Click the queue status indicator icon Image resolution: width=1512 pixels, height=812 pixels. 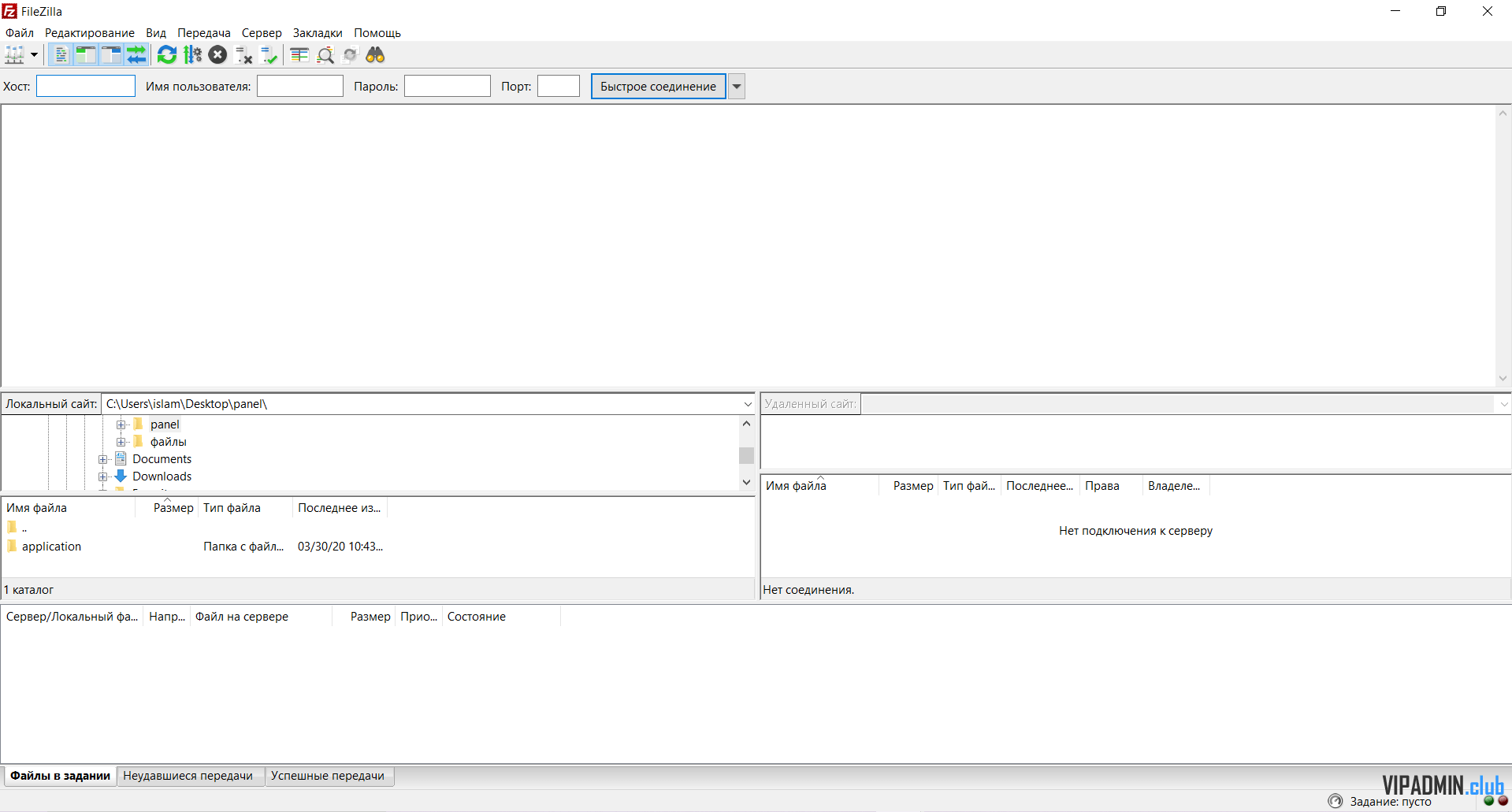tap(1336, 801)
